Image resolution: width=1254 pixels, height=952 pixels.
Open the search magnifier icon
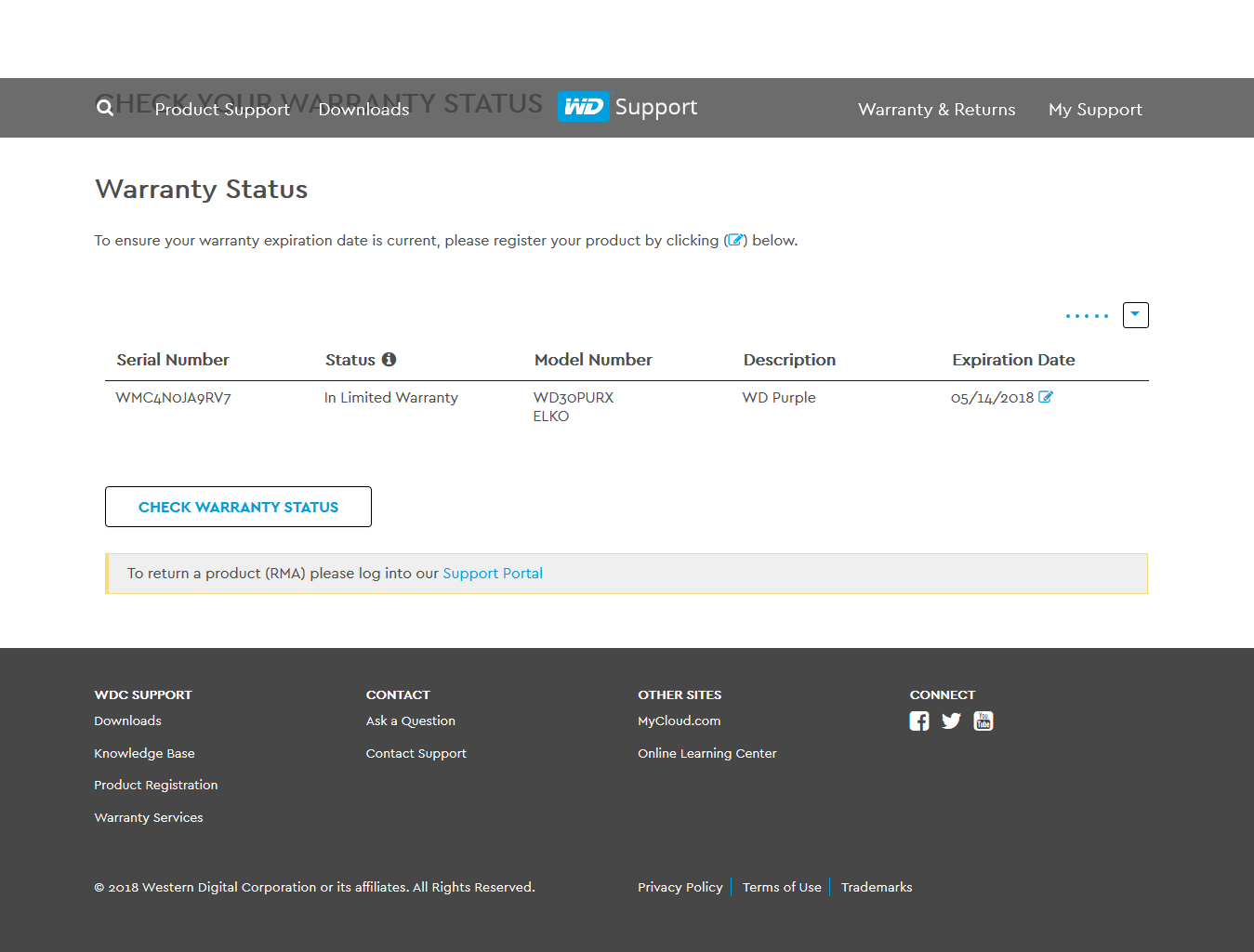(x=105, y=108)
